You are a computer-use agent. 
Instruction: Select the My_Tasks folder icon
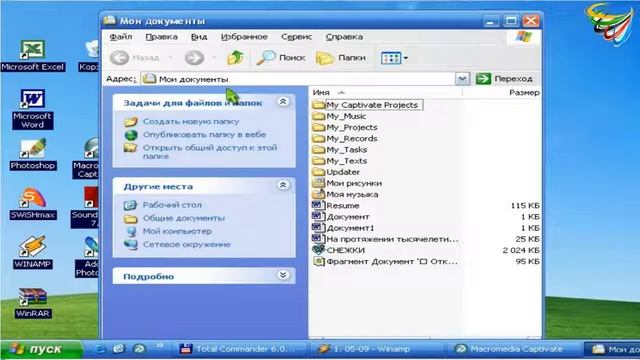[x=318, y=150]
